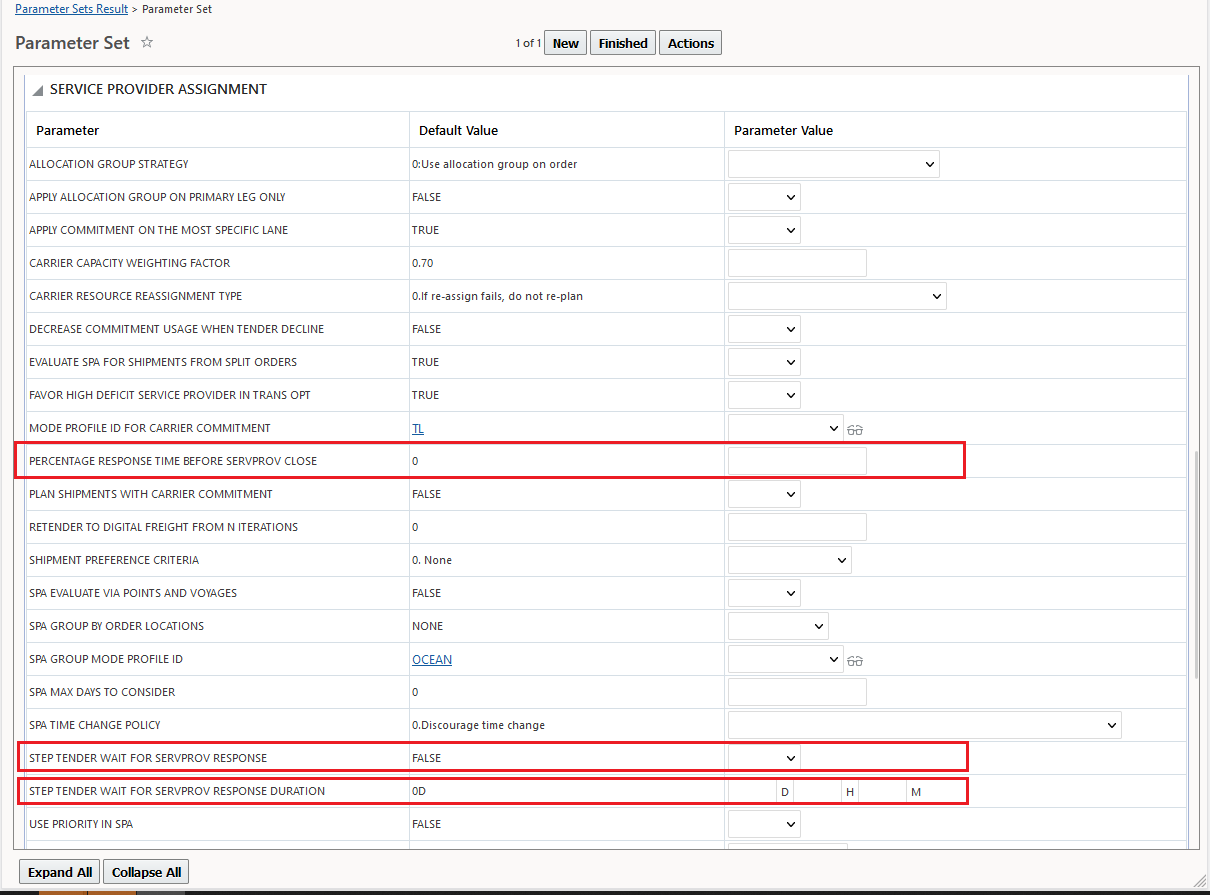Click the favorite star beside Parameter Set

point(147,43)
